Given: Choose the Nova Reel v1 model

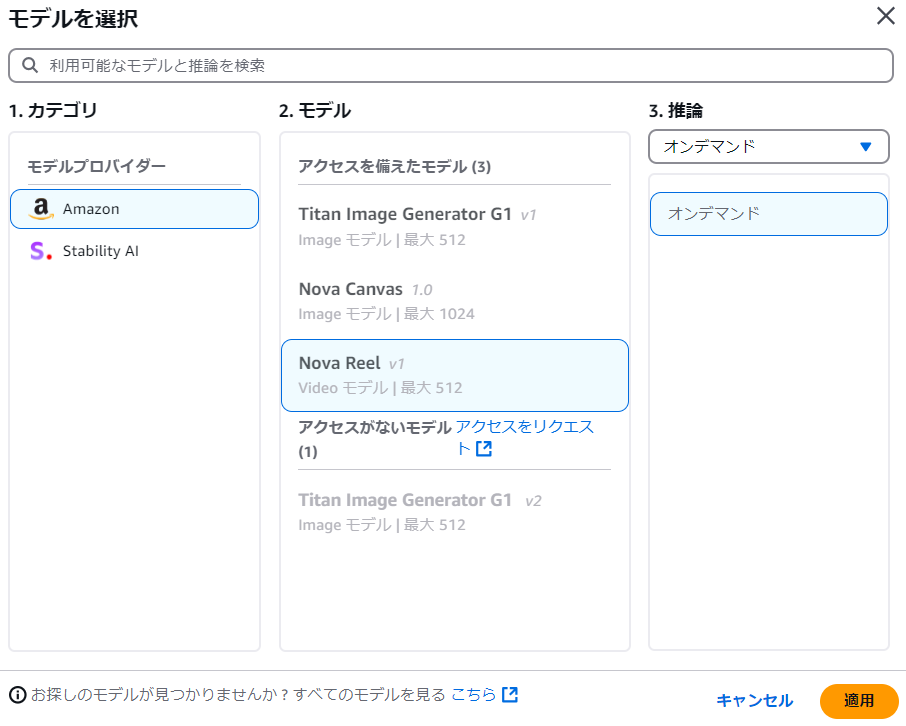Looking at the screenshot, I should (x=454, y=375).
